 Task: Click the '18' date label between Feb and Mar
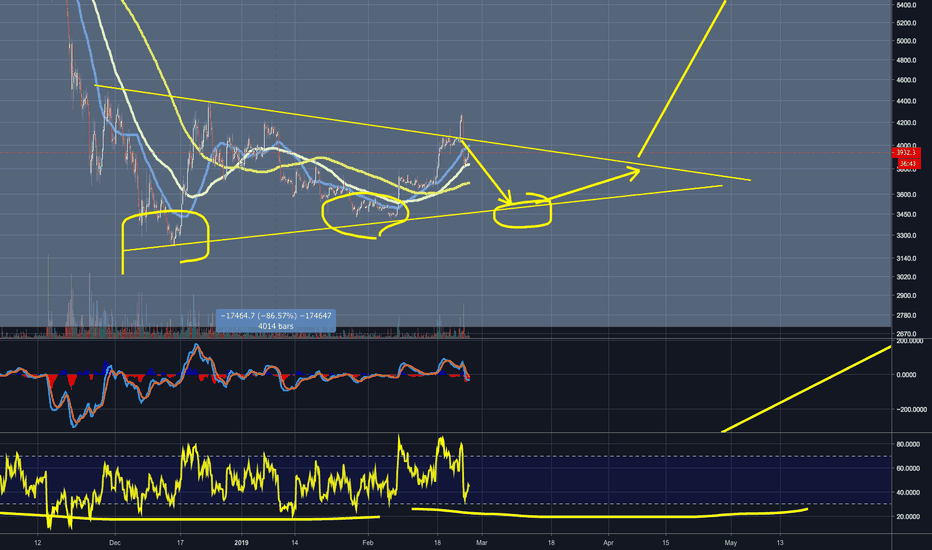click(x=437, y=543)
